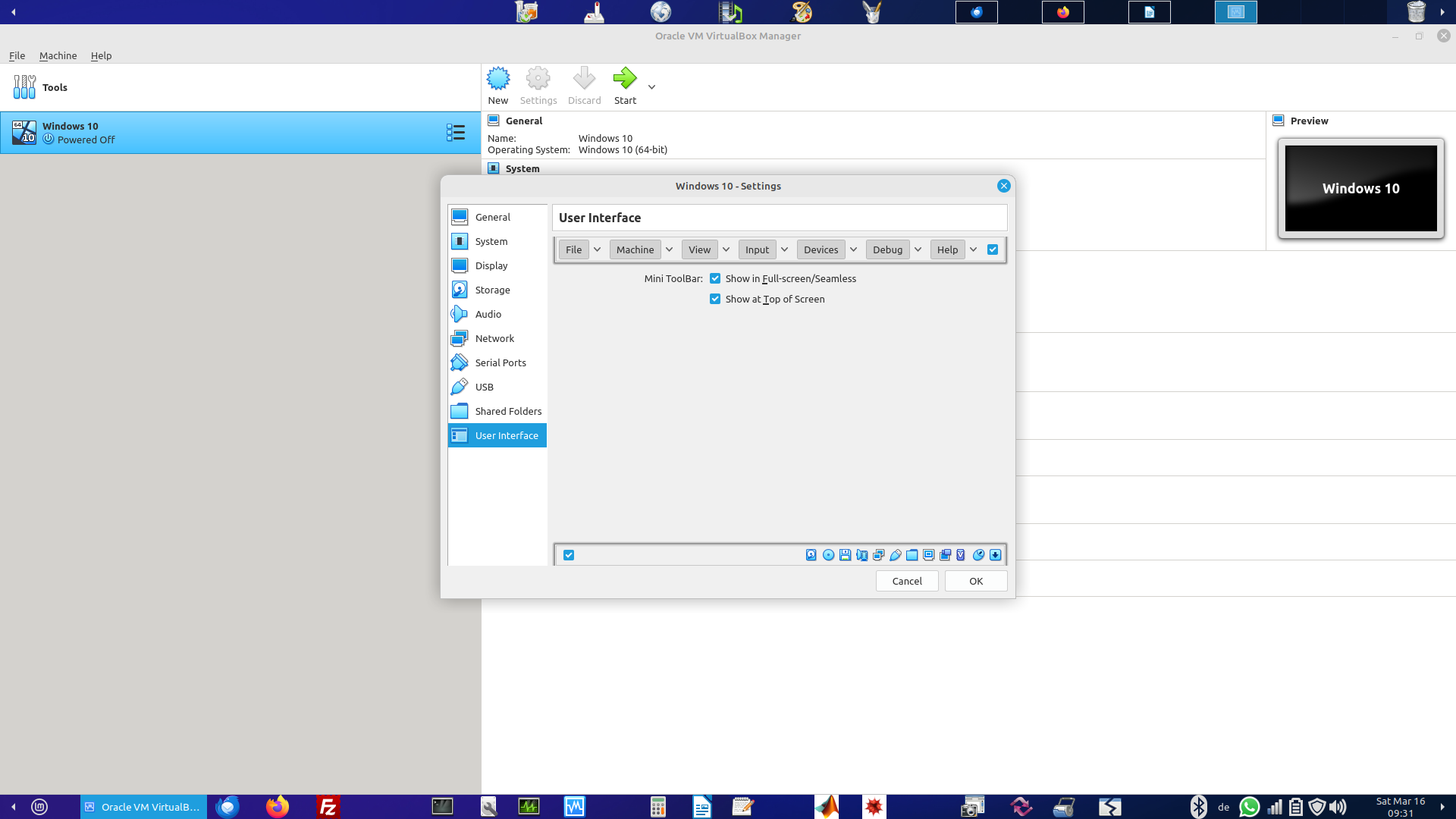This screenshot has width=1456, height=819.
Task: Click mouse integration indicator in status bar
Action: point(978,555)
